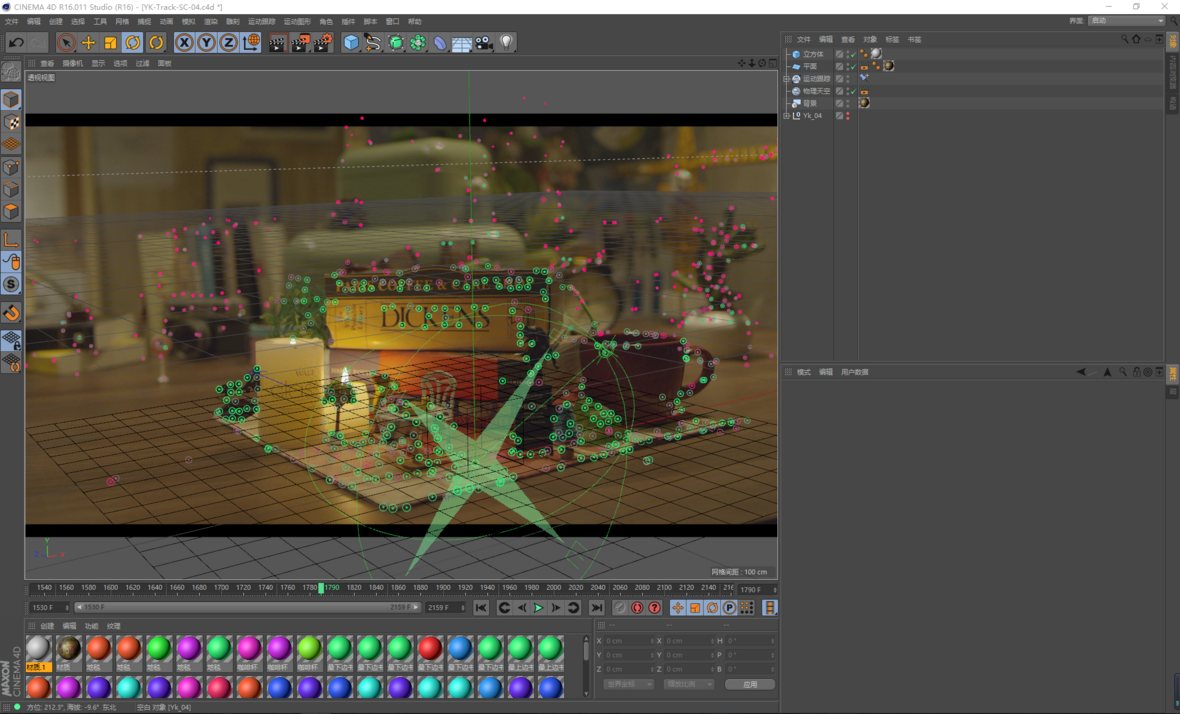Open the 世界坐标 coordinate system dropdown
1180x714 pixels.
point(628,684)
